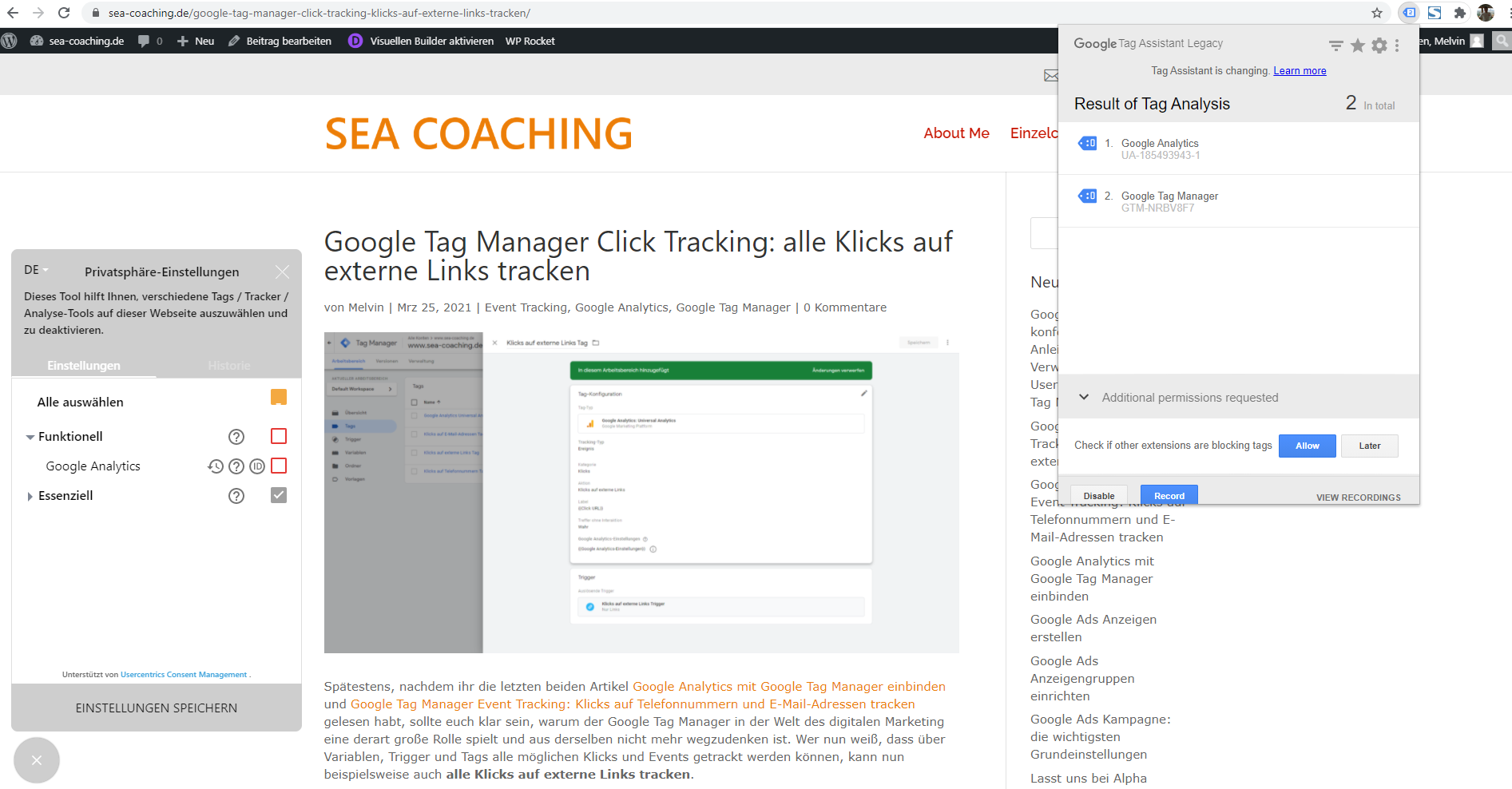The height and width of the screenshot is (789, 1512).
Task: Open the author link Melvin
Action: (x=366, y=307)
